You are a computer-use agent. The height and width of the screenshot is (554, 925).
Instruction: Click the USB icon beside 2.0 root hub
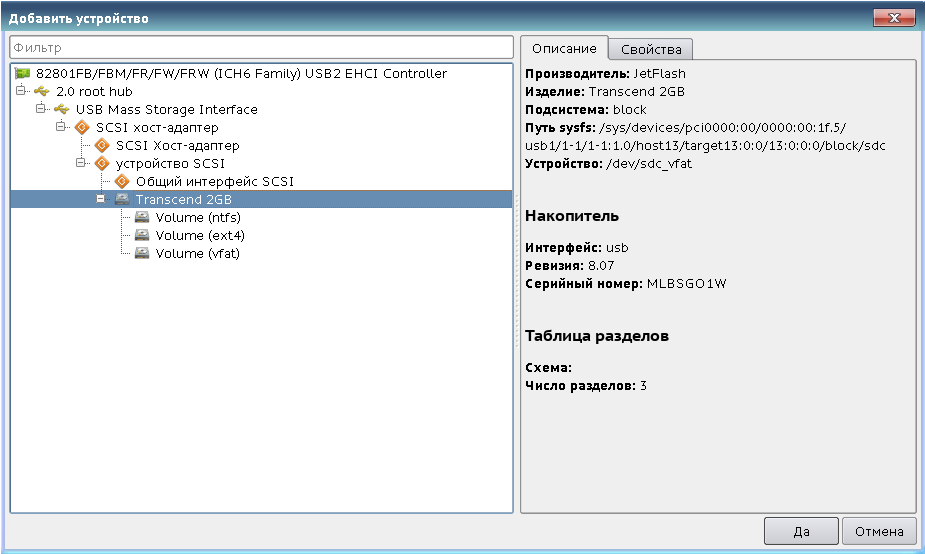[42, 91]
